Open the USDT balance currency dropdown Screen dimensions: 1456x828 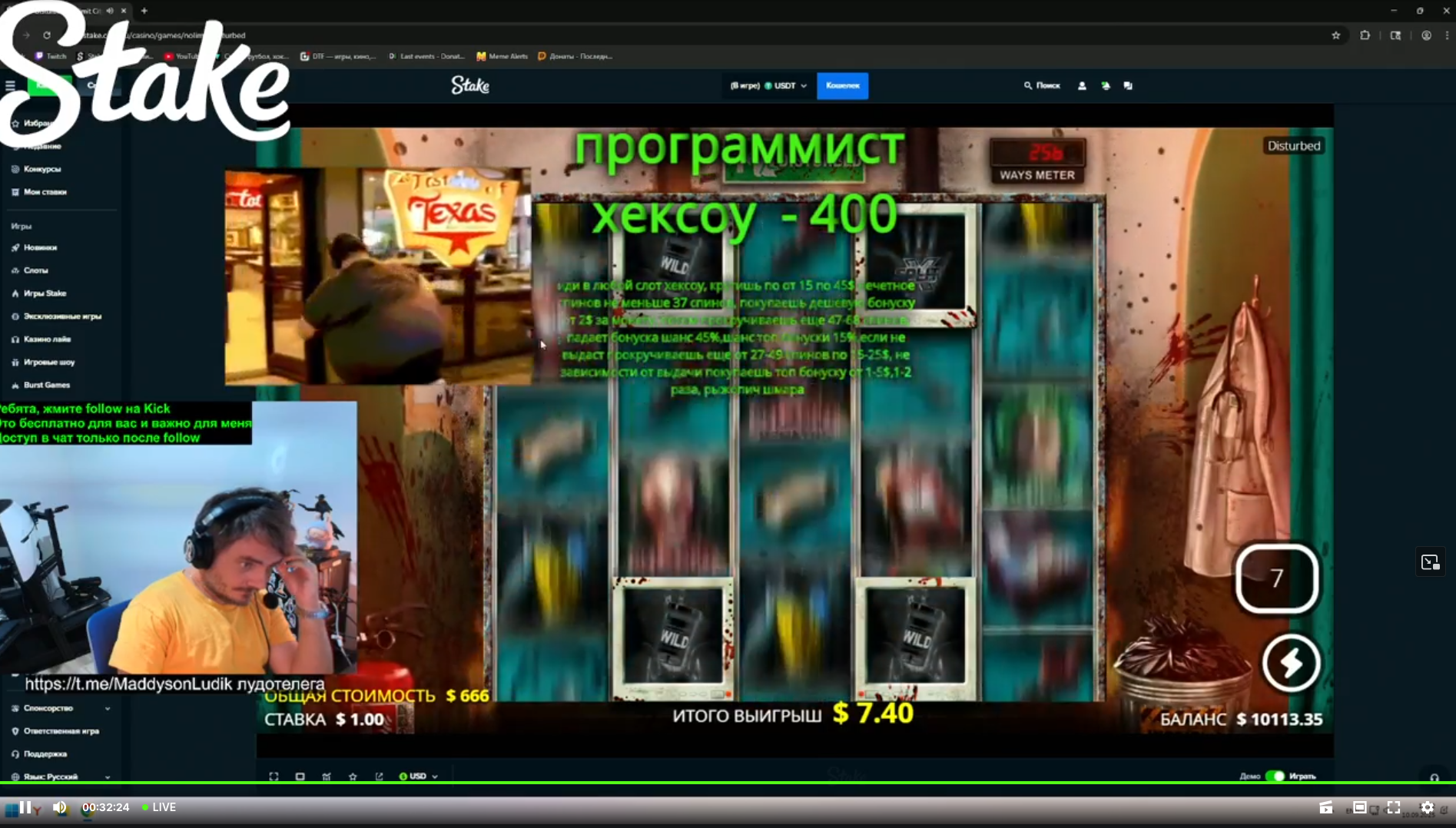[x=768, y=86]
